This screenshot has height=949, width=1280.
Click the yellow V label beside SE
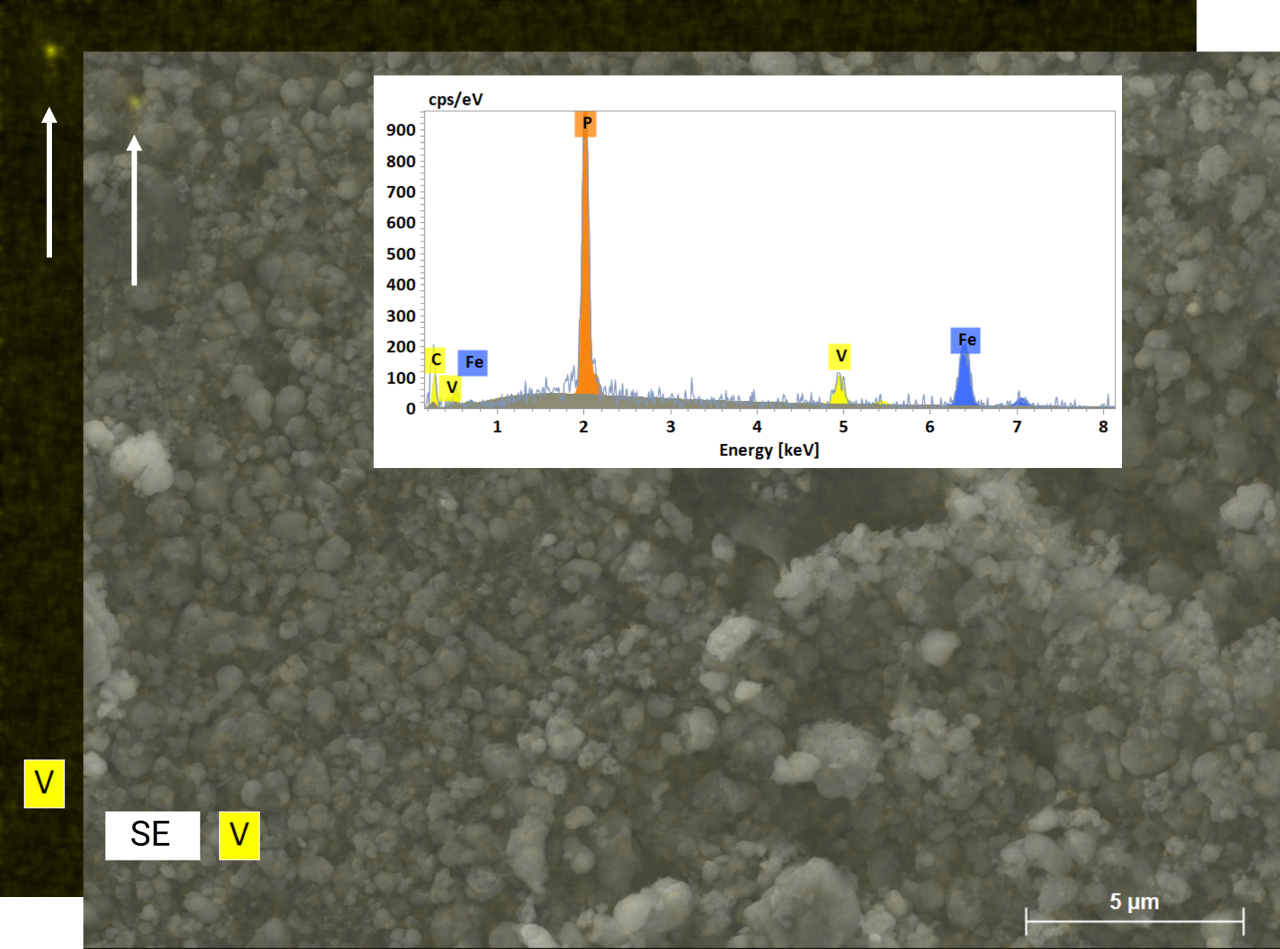(x=239, y=835)
